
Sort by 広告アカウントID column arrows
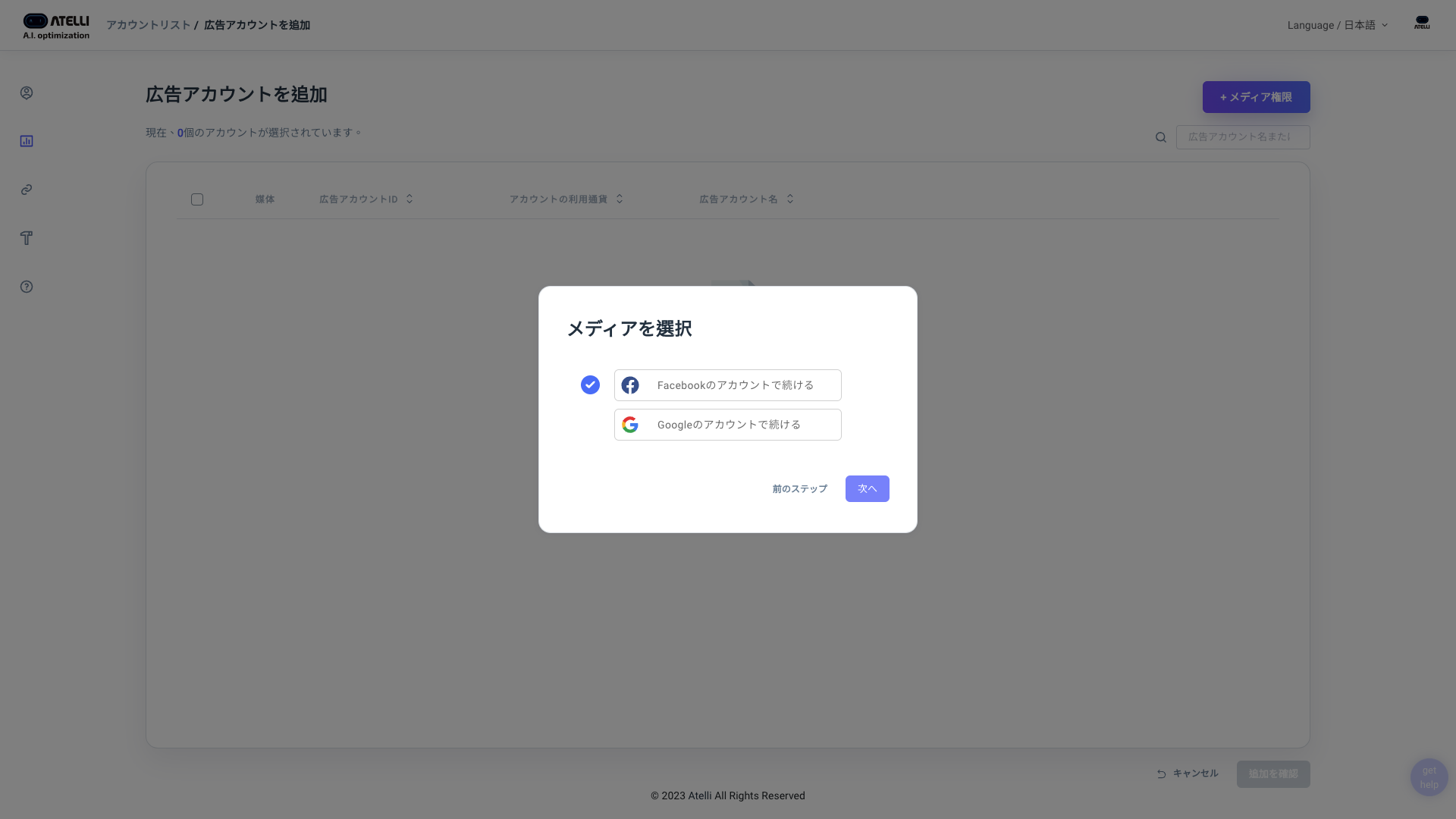coord(409,199)
